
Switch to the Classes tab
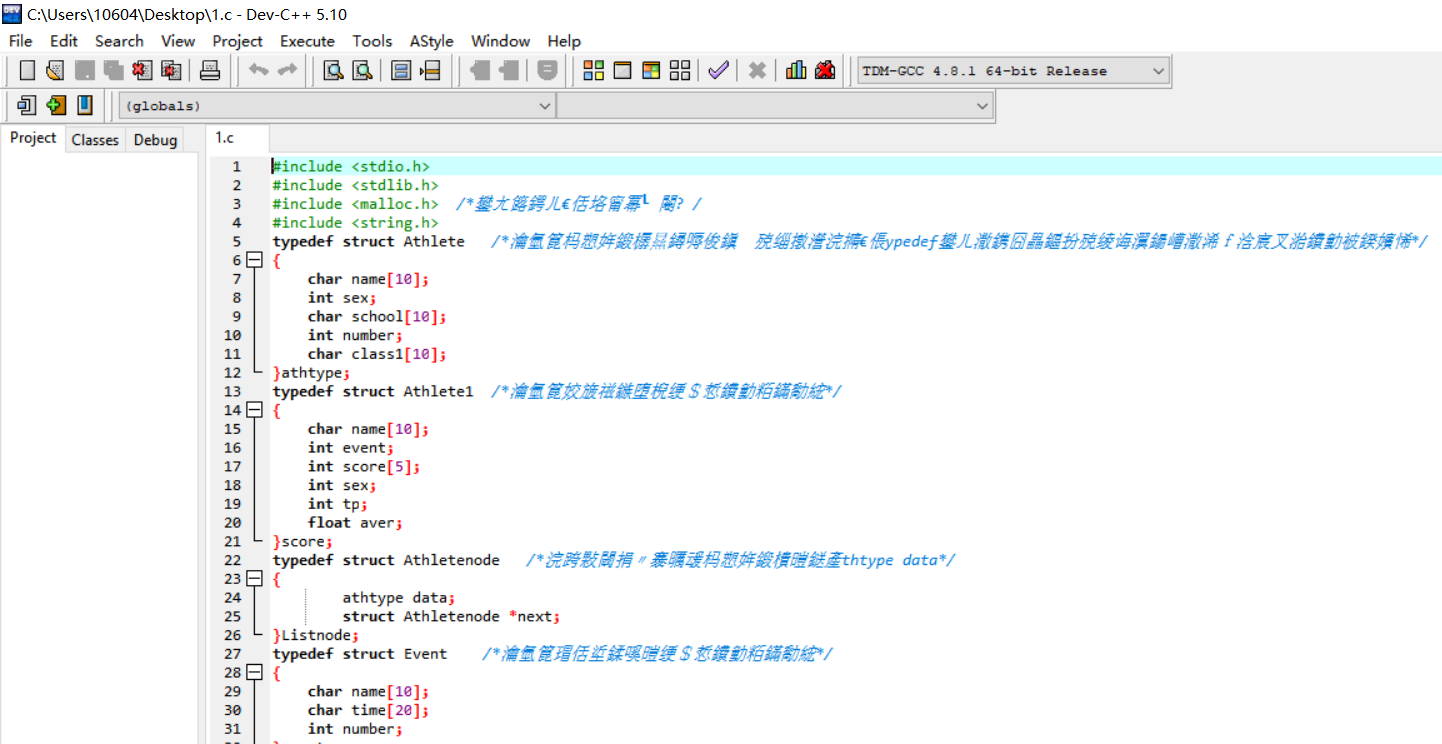coord(94,139)
